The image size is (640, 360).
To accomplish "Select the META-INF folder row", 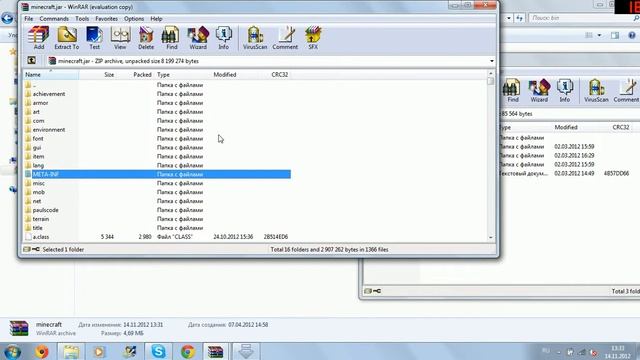I will click(x=157, y=174).
